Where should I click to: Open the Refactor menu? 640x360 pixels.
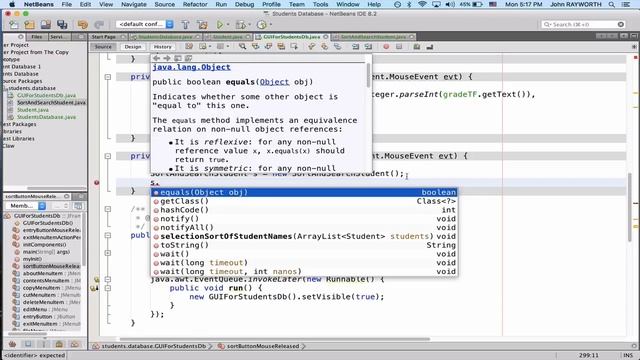tap(195, 4)
